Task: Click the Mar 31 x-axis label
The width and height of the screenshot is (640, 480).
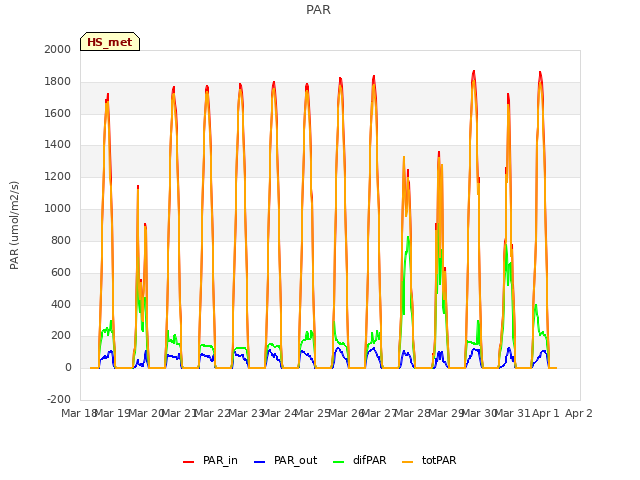Action: coord(512,413)
